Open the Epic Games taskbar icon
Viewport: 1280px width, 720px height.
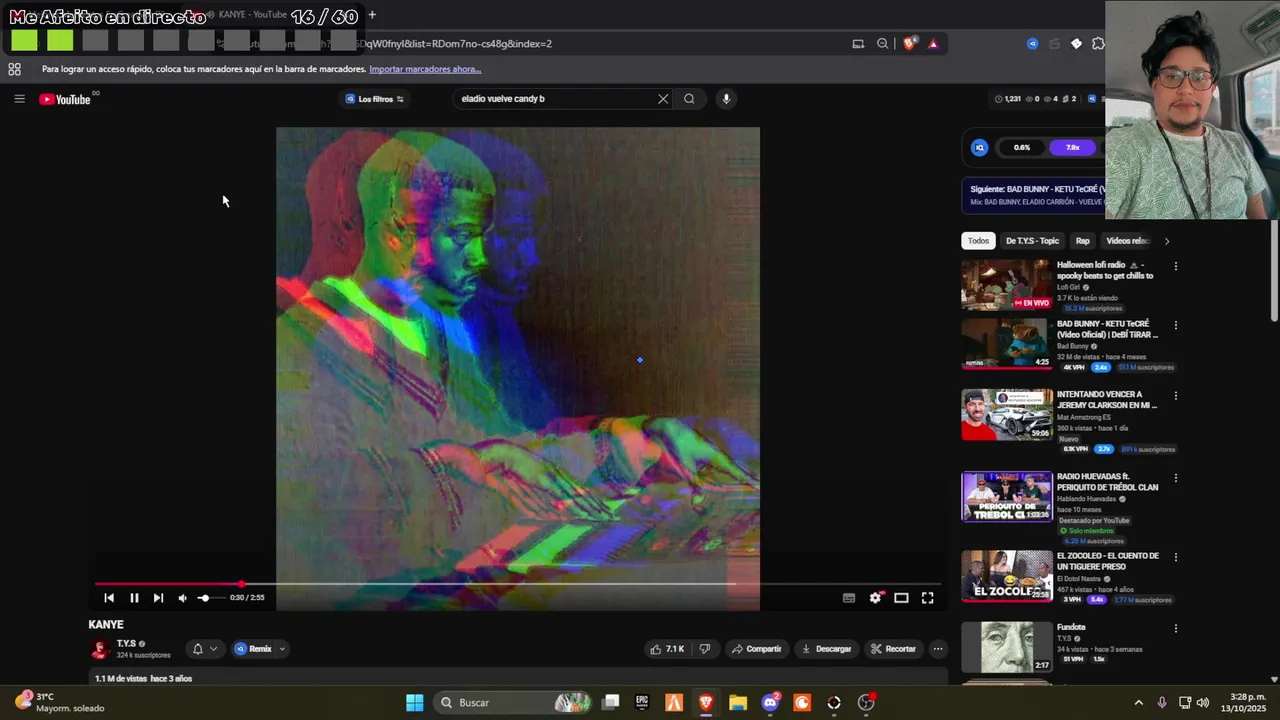coord(642,703)
